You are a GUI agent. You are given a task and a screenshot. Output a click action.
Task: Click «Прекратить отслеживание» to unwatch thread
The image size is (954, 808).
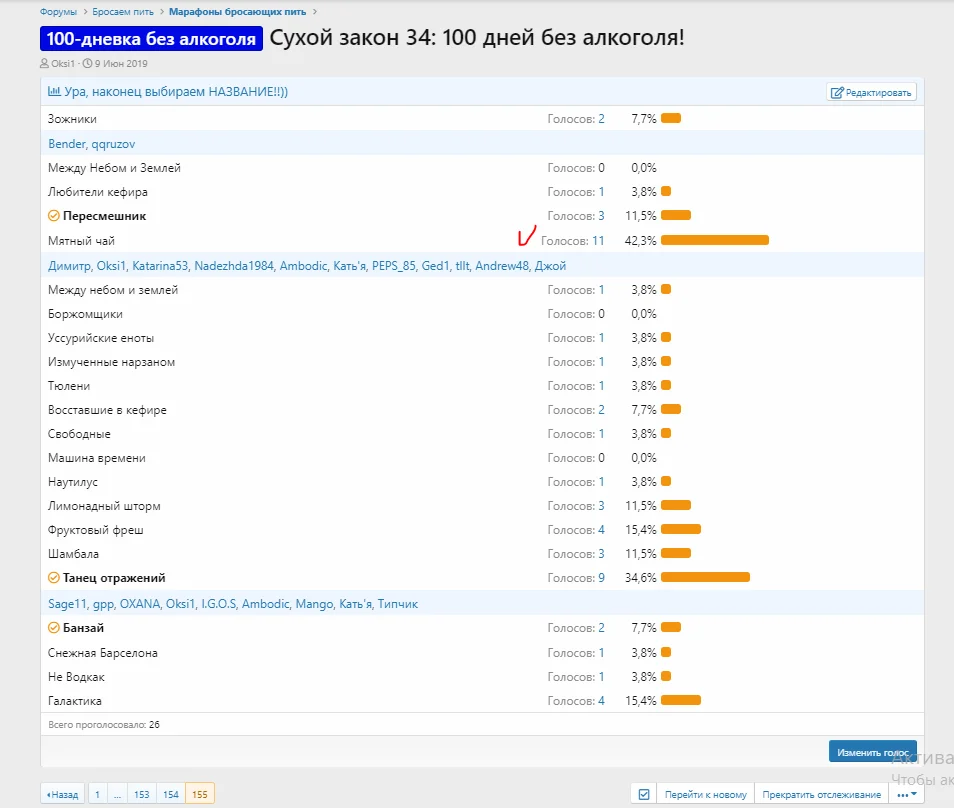click(x=821, y=794)
